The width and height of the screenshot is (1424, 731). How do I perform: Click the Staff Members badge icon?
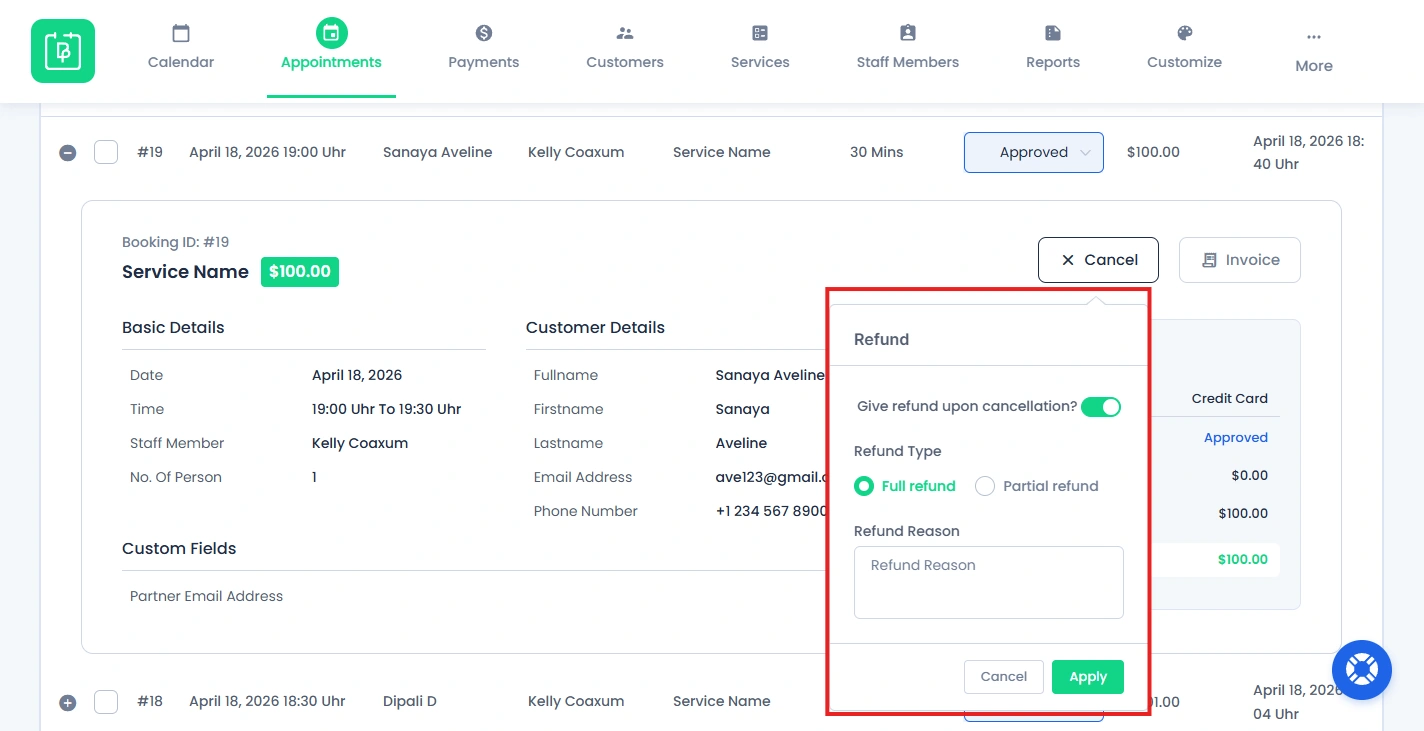pos(908,33)
